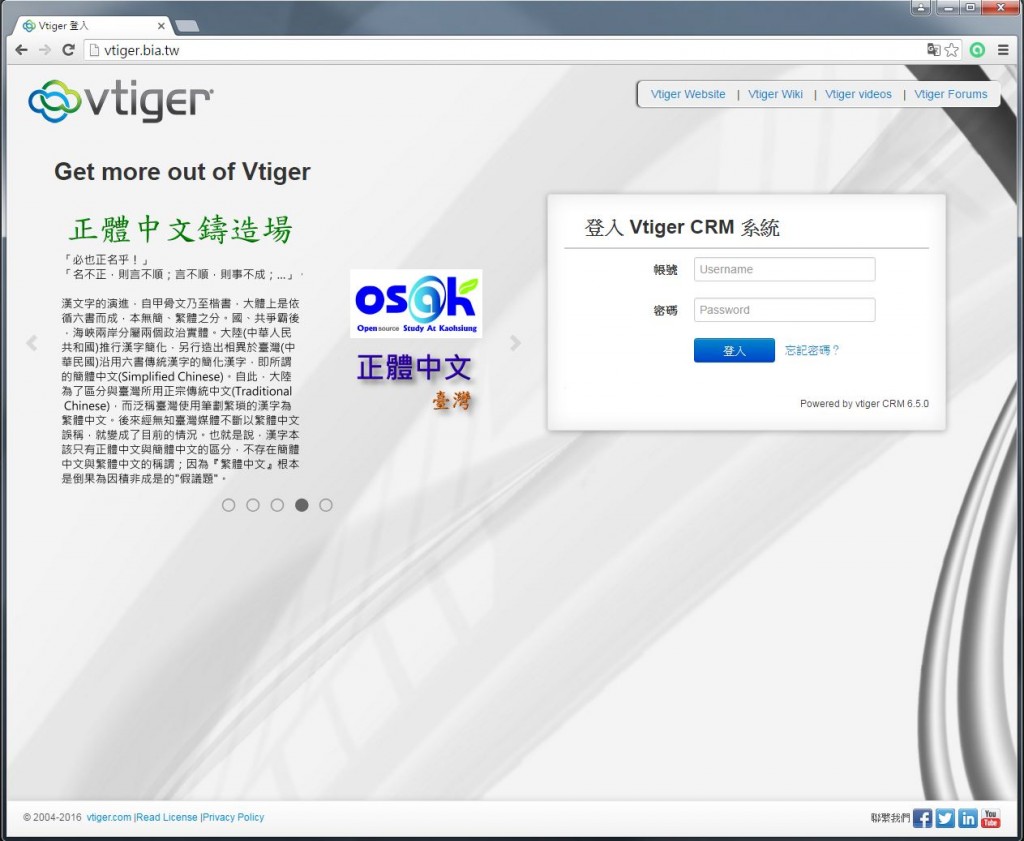
Task: Select third carousel slide dot
Action: (x=277, y=505)
